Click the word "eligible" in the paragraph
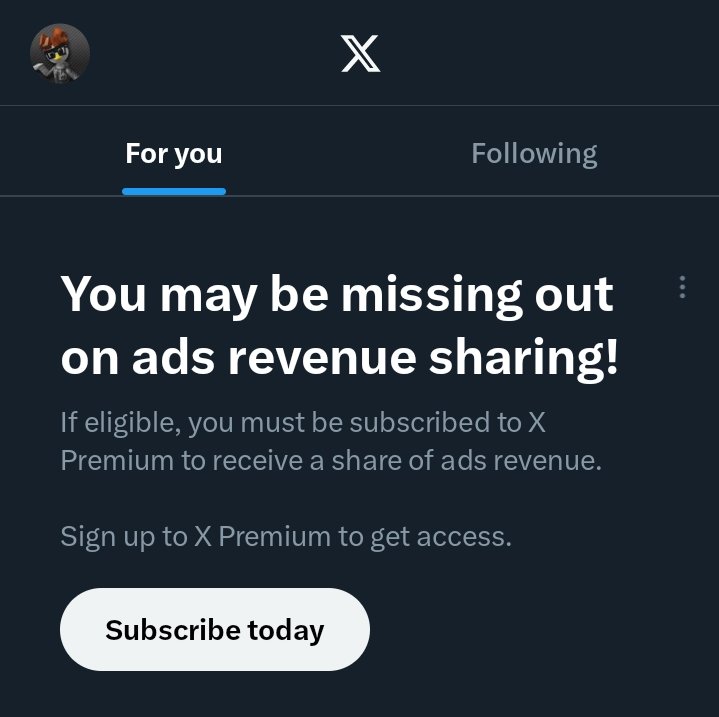 pos(130,422)
